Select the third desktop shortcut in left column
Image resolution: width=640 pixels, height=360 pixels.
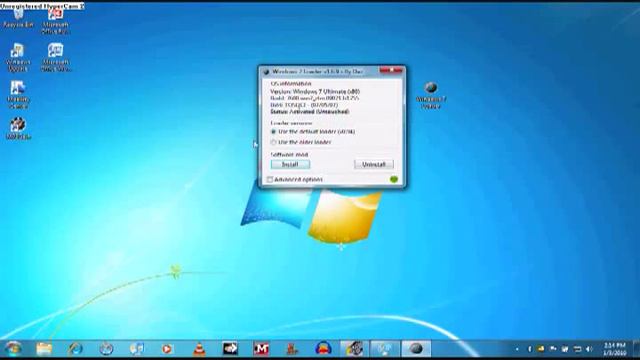[18, 95]
